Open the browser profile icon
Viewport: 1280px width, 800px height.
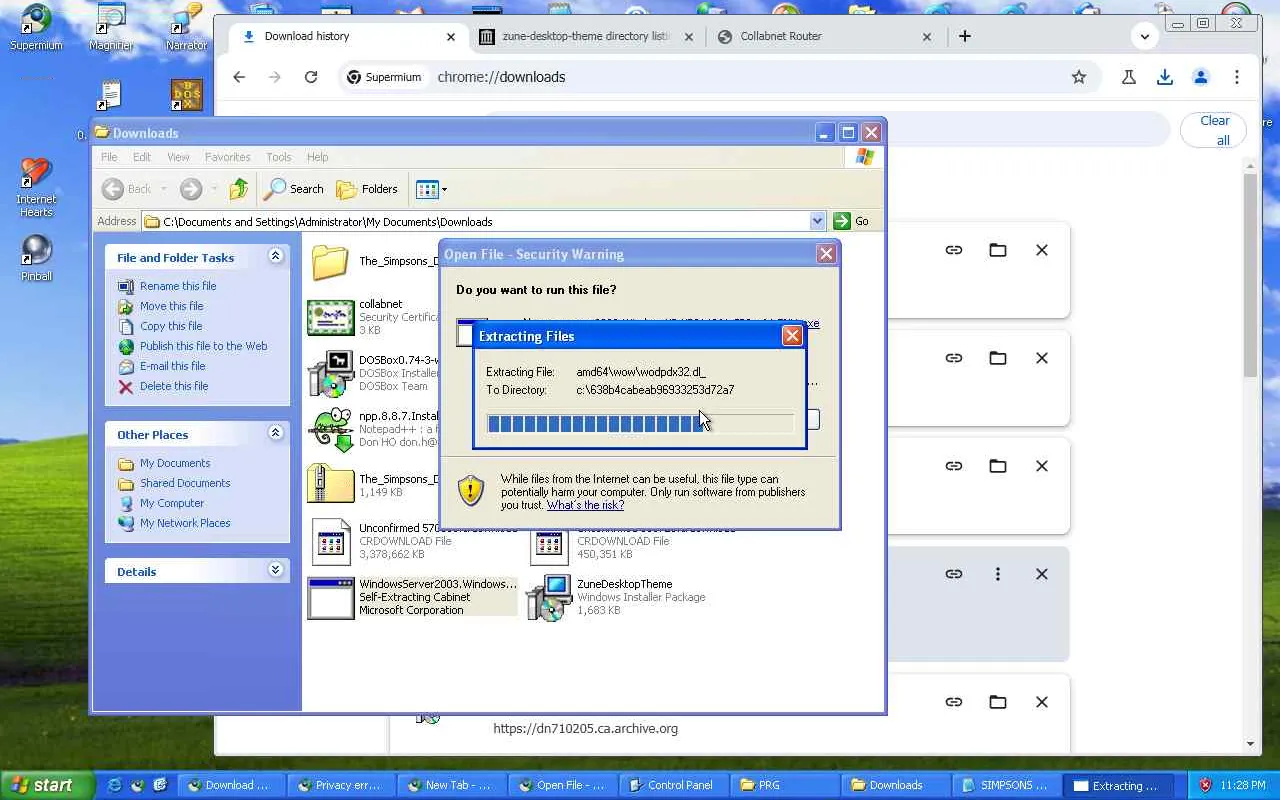[1201, 77]
